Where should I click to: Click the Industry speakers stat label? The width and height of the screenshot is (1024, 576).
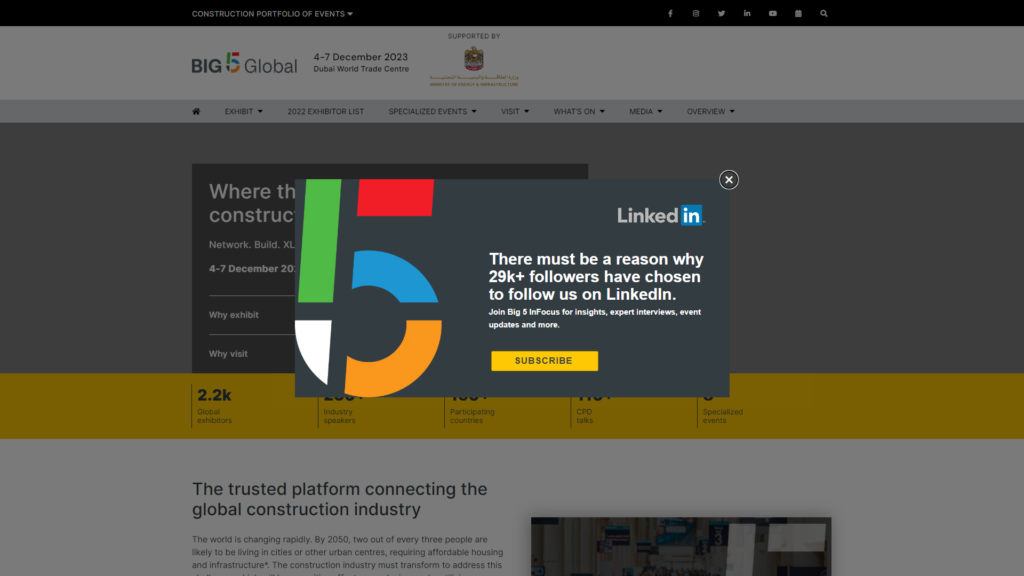click(339, 416)
